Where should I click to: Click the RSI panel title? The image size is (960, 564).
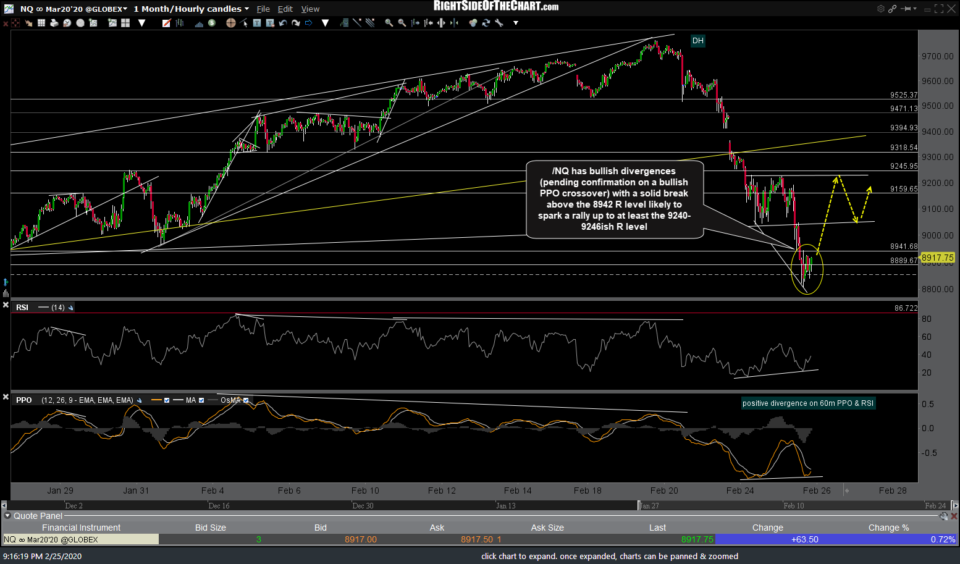22,307
